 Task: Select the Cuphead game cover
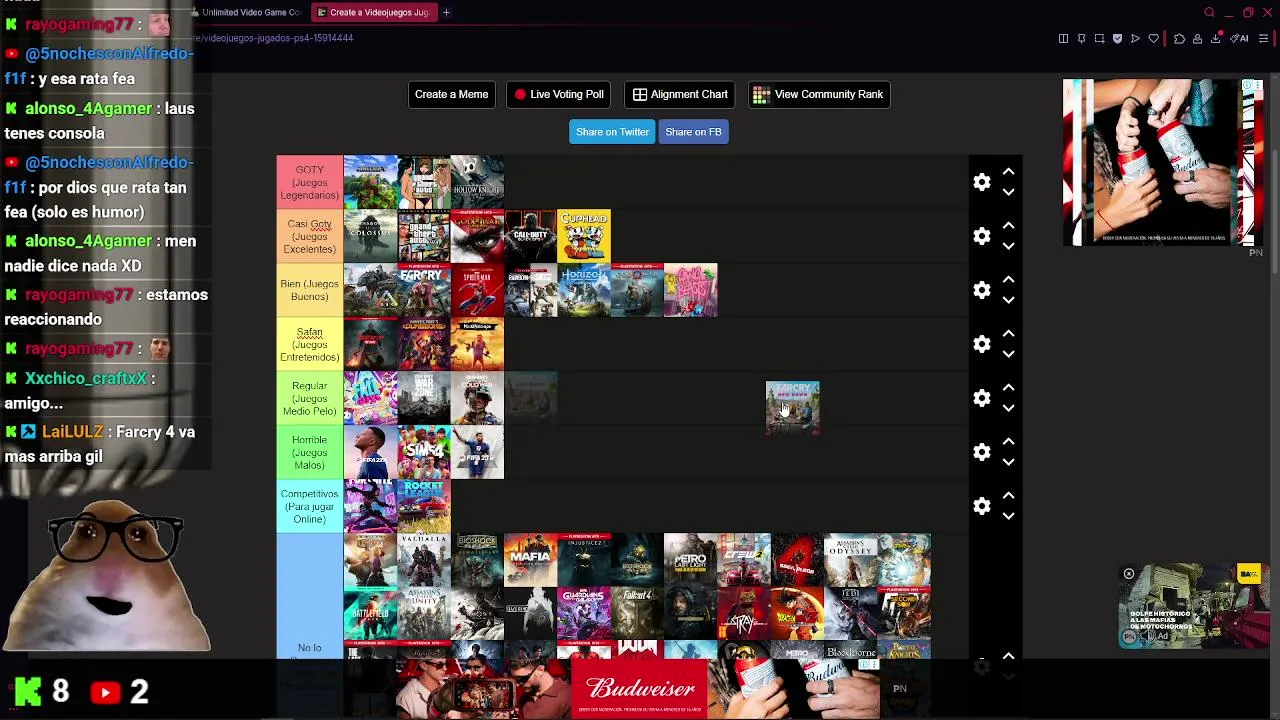584,236
